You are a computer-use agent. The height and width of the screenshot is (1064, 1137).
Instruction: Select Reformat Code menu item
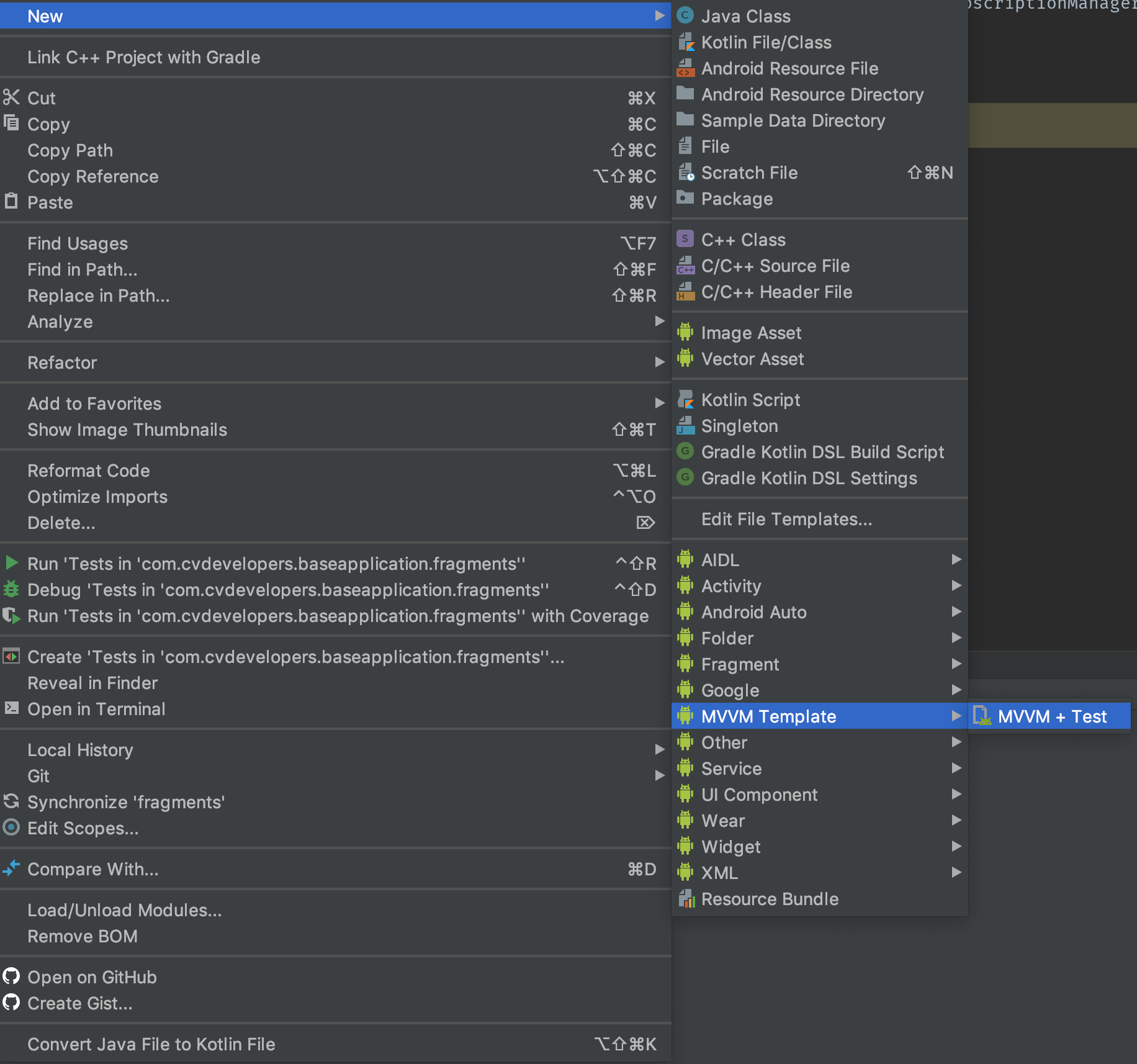[x=335, y=471]
